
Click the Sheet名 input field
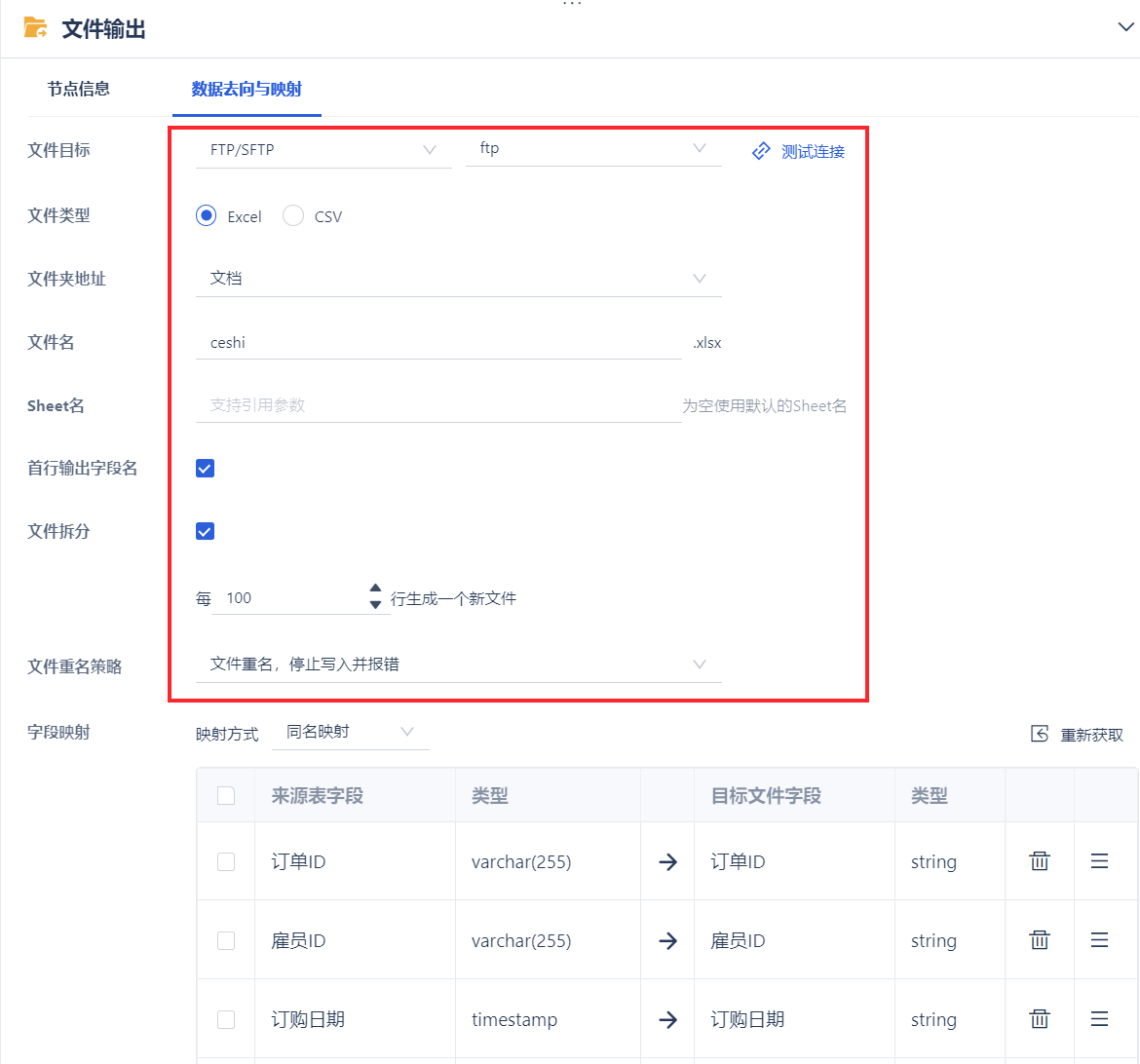pos(438,405)
